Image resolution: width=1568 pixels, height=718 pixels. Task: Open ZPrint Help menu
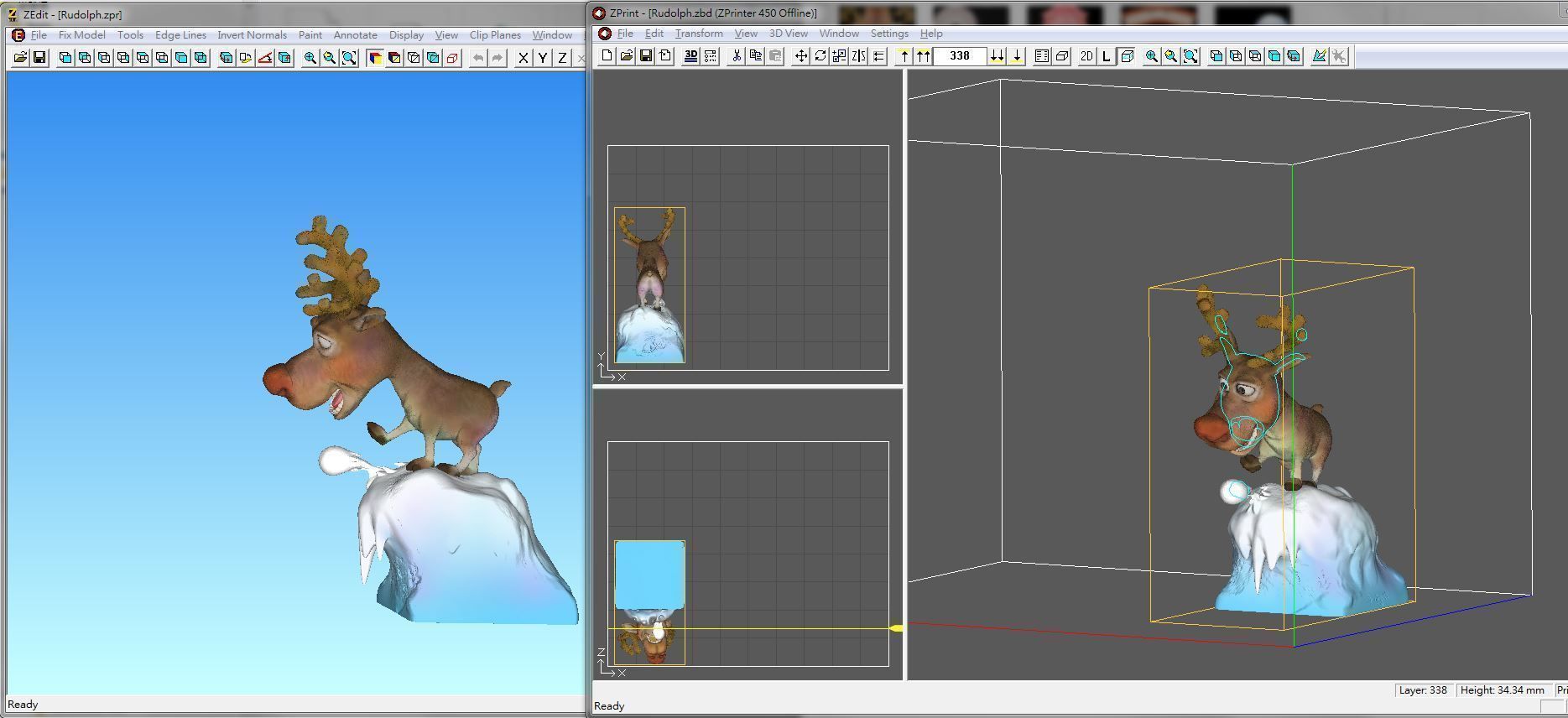point(931,33)
